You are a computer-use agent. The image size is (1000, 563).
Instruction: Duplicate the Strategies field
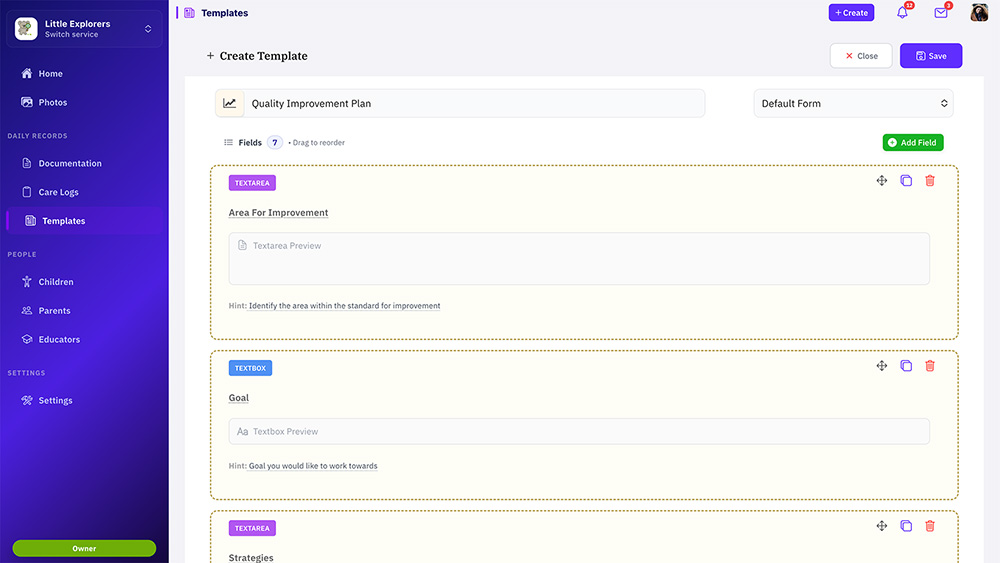(x=906, y=526)
